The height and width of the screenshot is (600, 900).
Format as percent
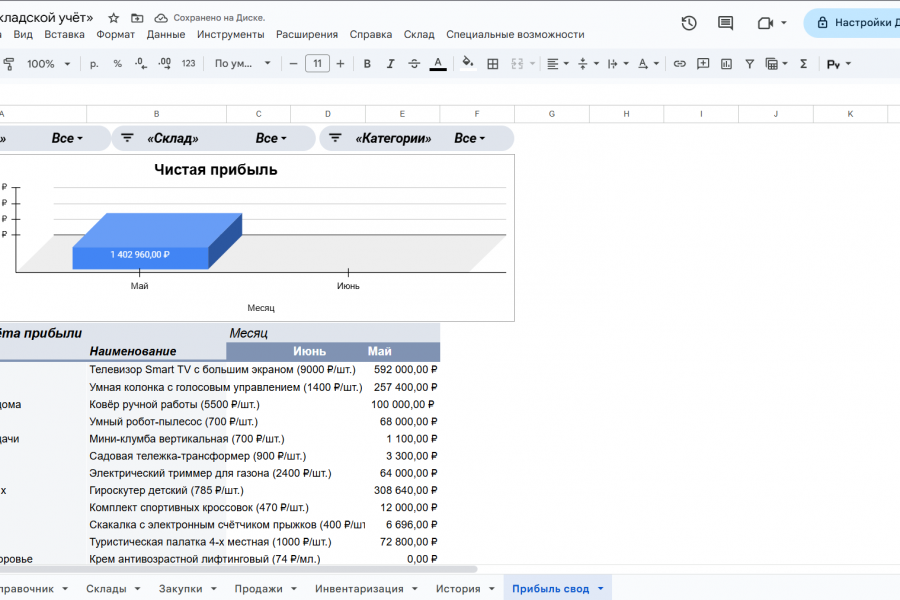pos(118,64)
